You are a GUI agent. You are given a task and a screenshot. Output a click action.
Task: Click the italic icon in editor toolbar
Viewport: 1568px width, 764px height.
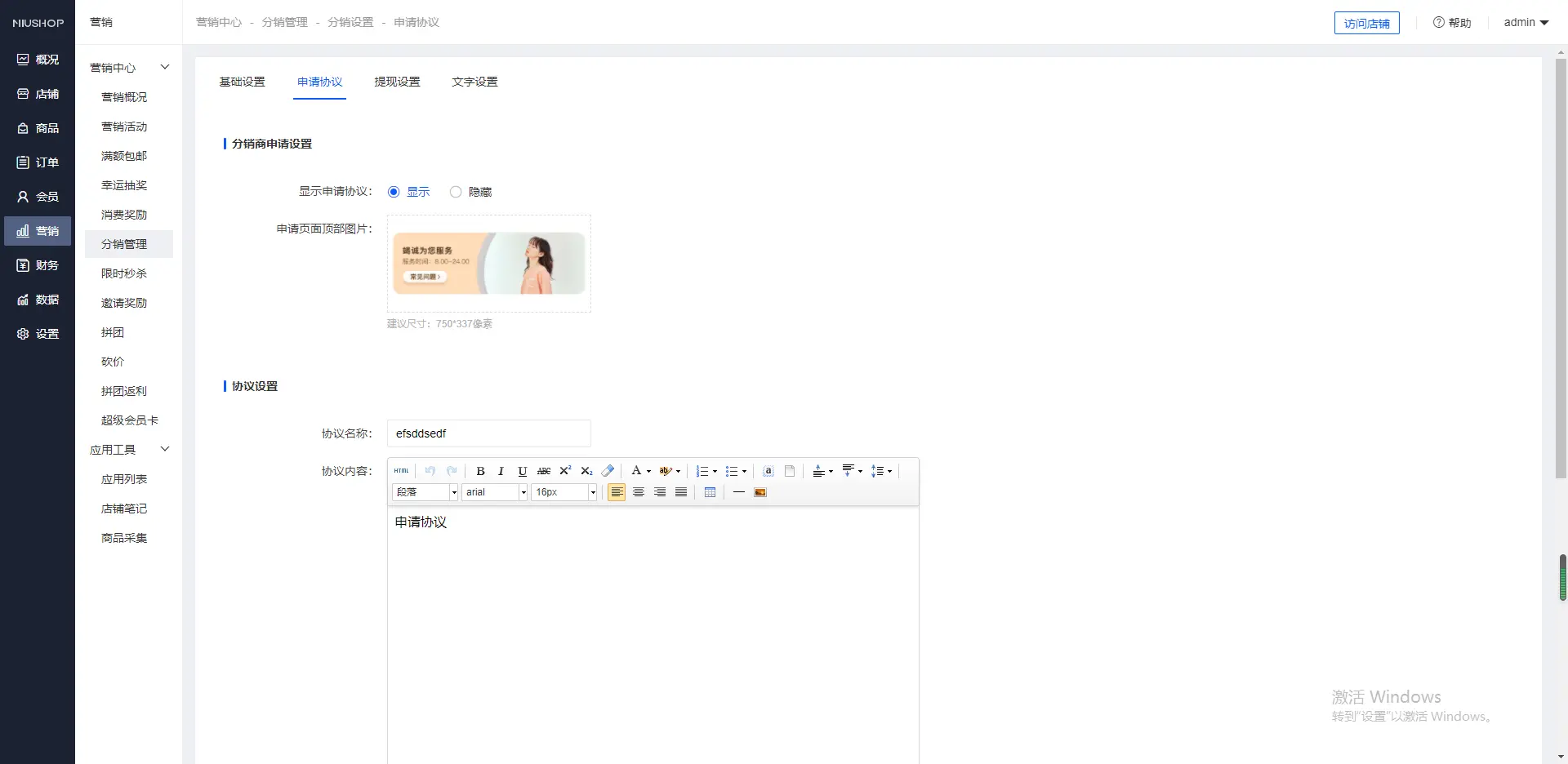click(x=501, y=471)
